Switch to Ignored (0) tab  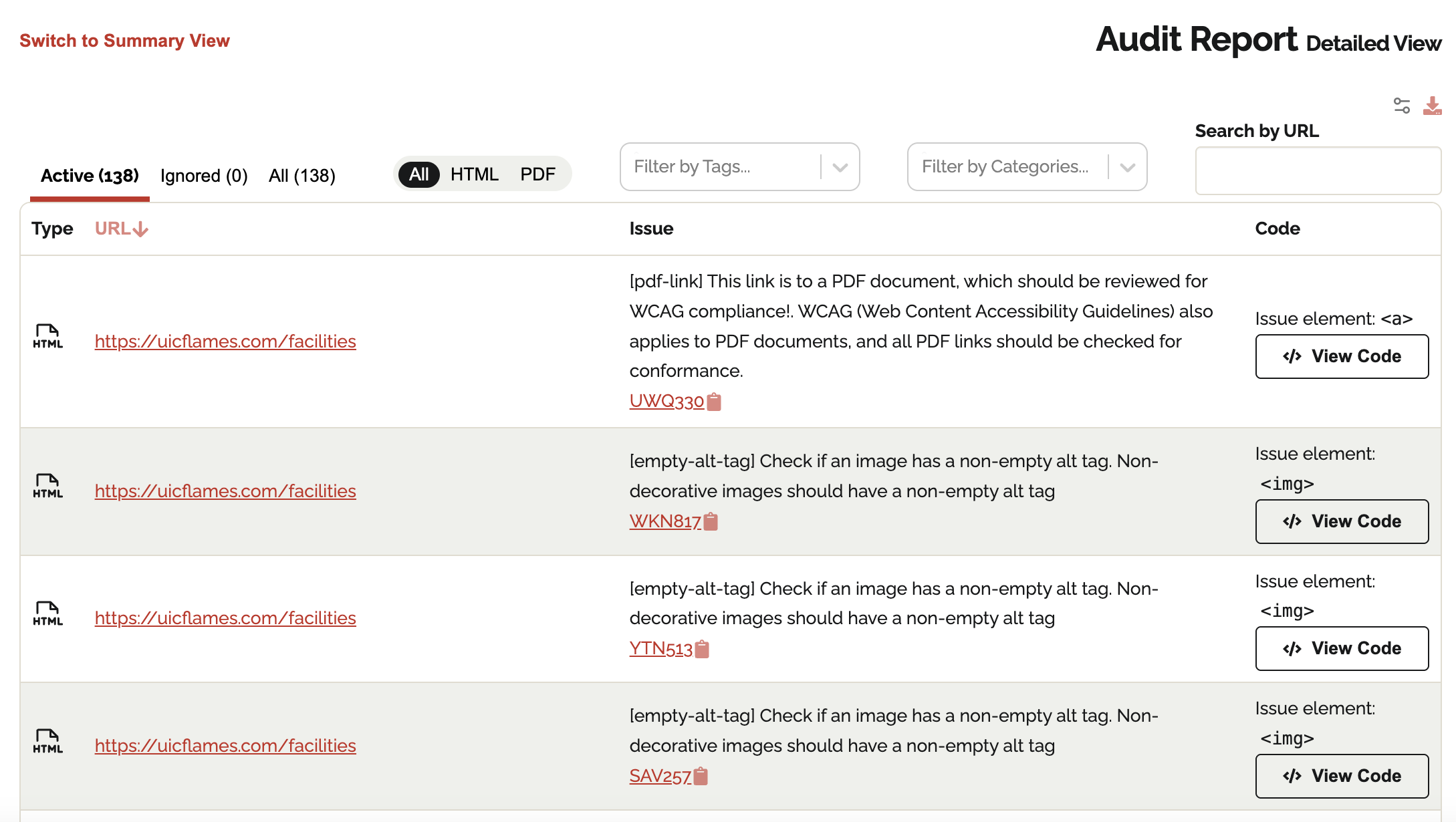coord(204,176)
